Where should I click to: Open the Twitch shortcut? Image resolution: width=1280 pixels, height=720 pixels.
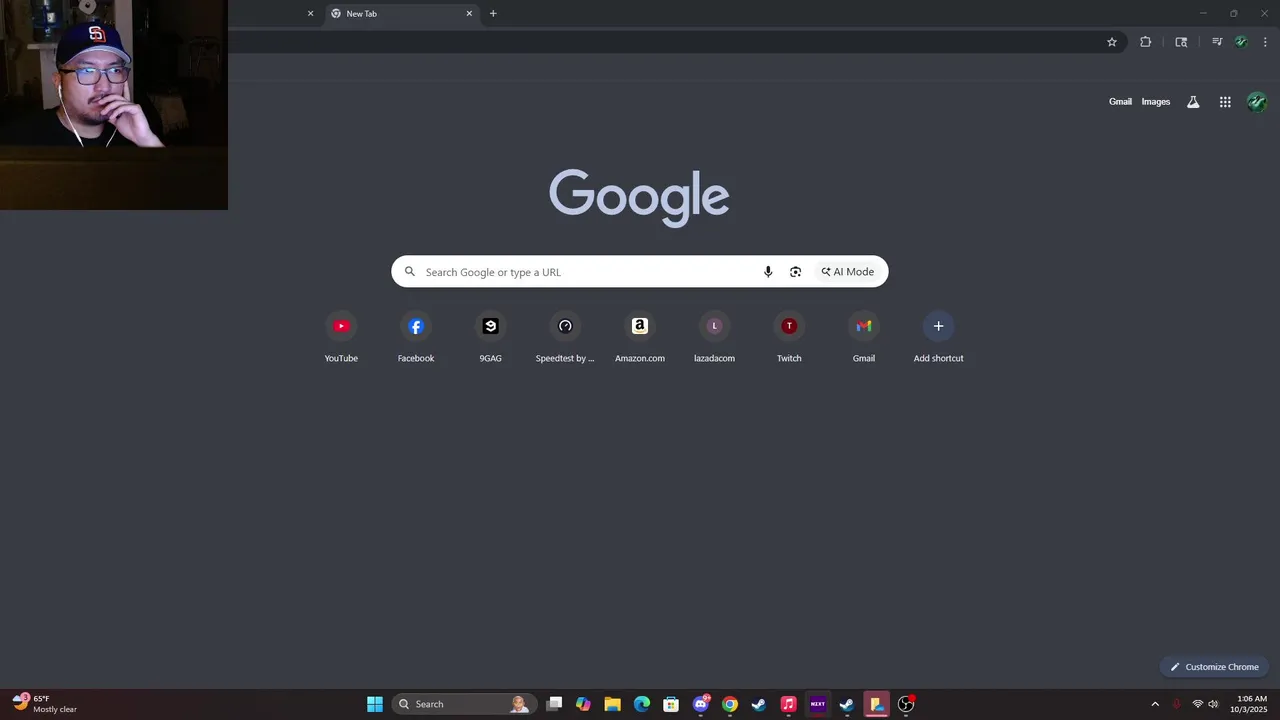coord(789,337)
